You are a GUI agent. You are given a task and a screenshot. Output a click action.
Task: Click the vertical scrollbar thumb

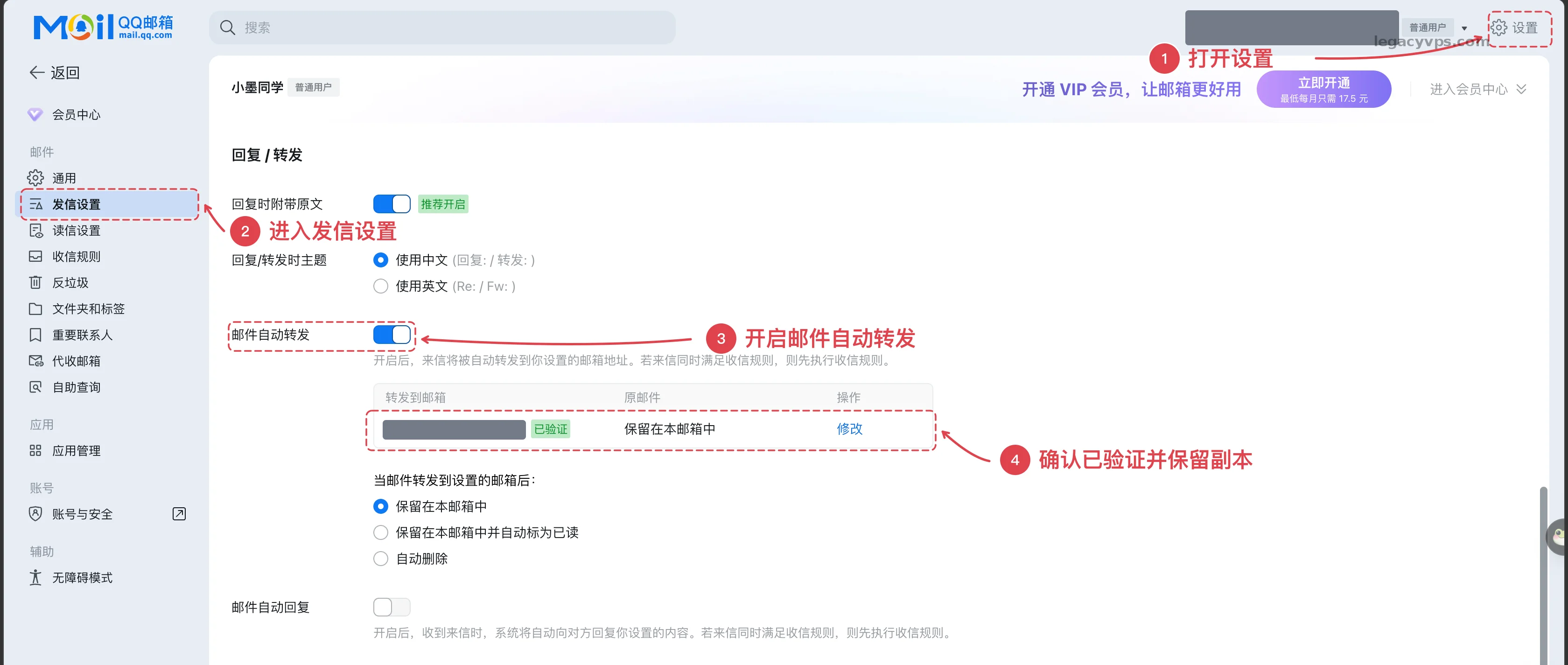pyautogui.click(x=1543, y=575)
